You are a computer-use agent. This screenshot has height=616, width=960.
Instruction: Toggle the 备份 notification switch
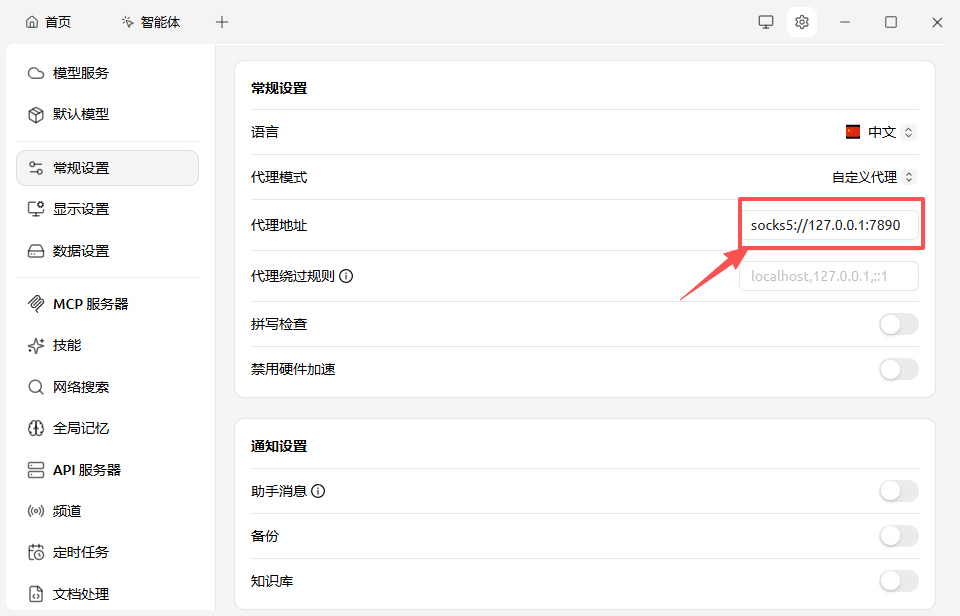tap(899, 536)
